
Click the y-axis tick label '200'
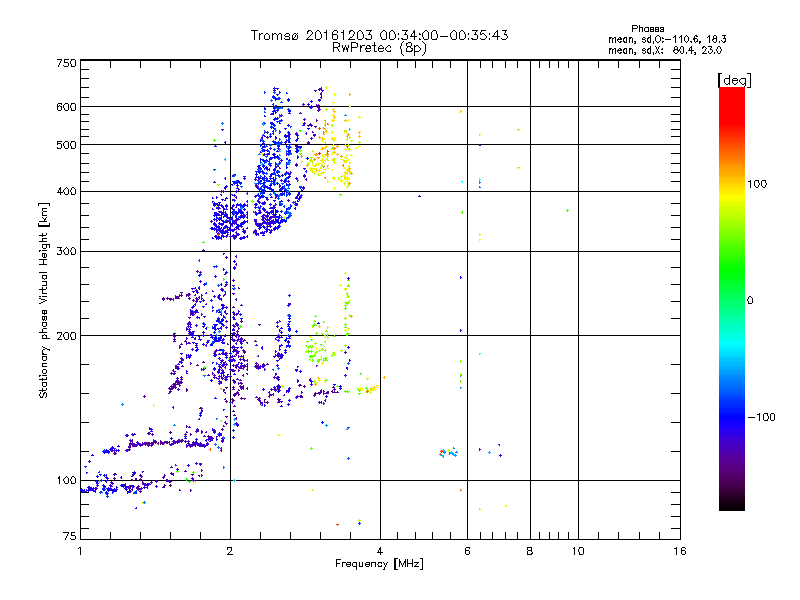pyautogui.click(x=66, y=336)
